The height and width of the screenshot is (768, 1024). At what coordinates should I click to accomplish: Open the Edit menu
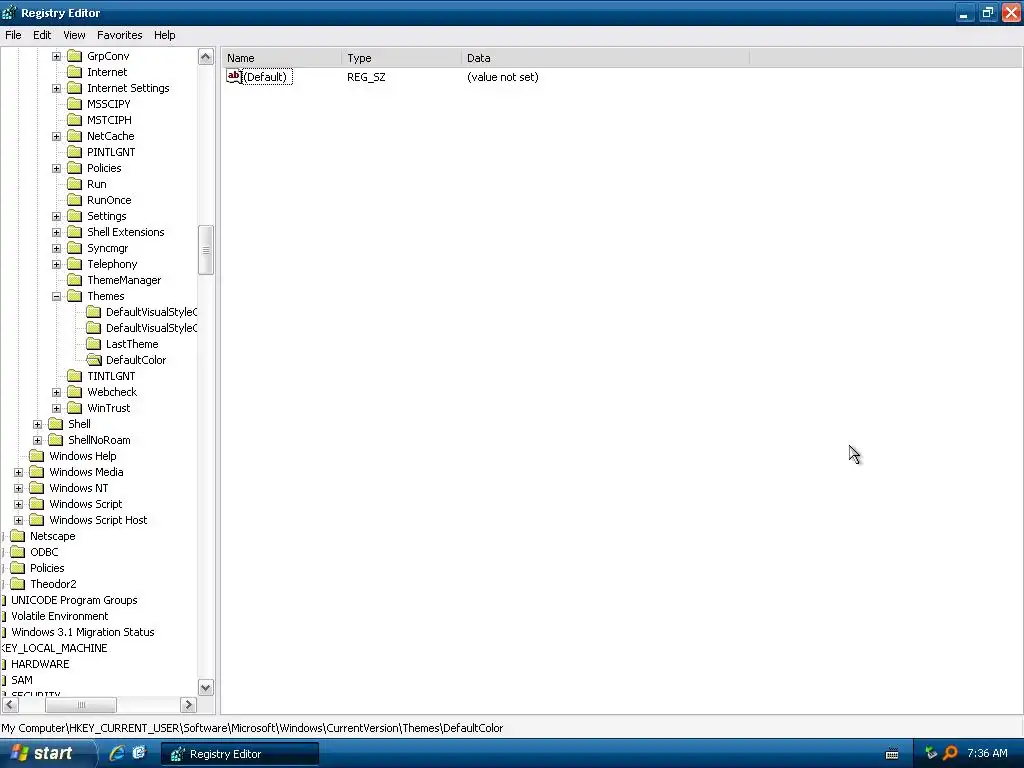point(42,35)
